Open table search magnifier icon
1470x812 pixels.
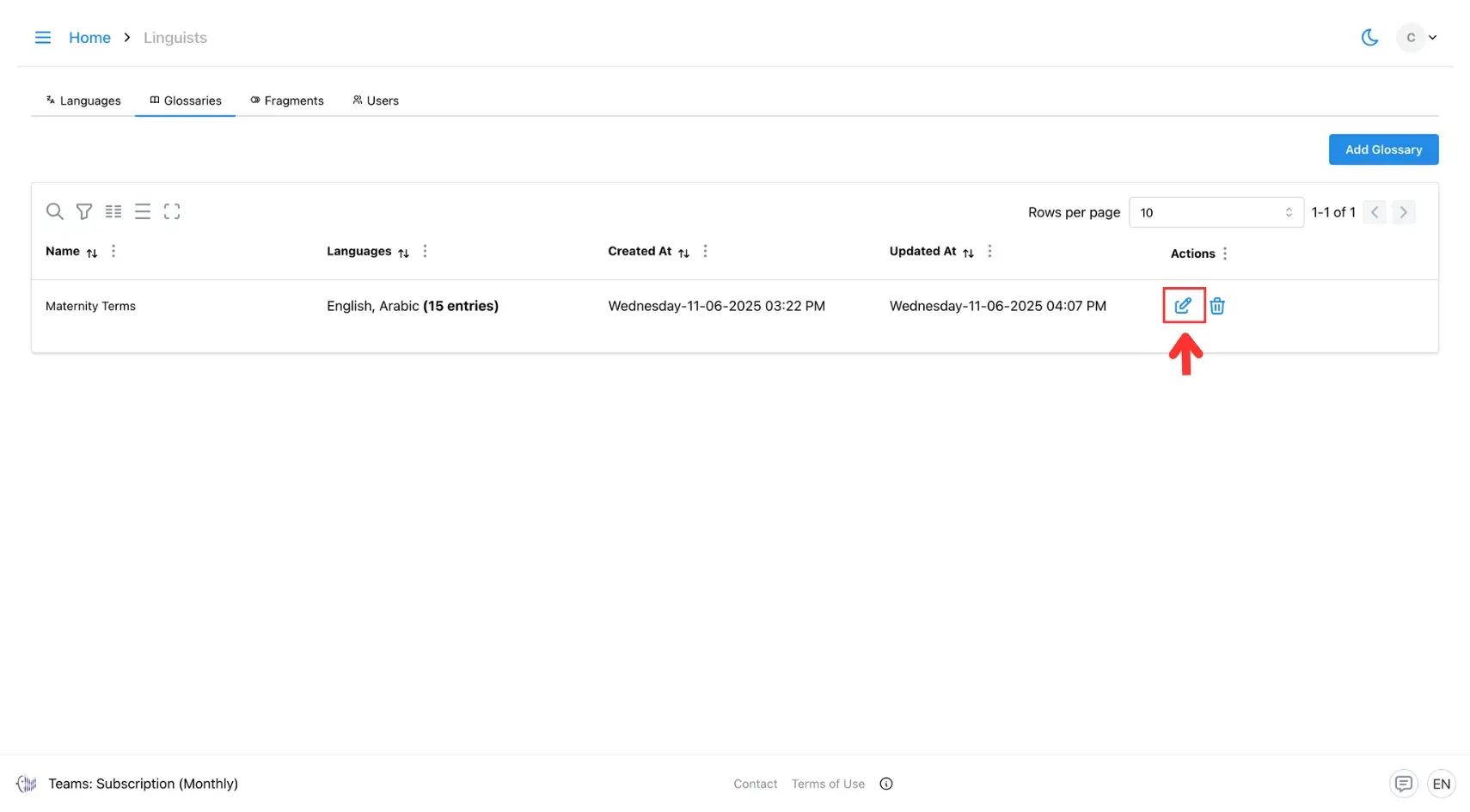pos(55,211)
